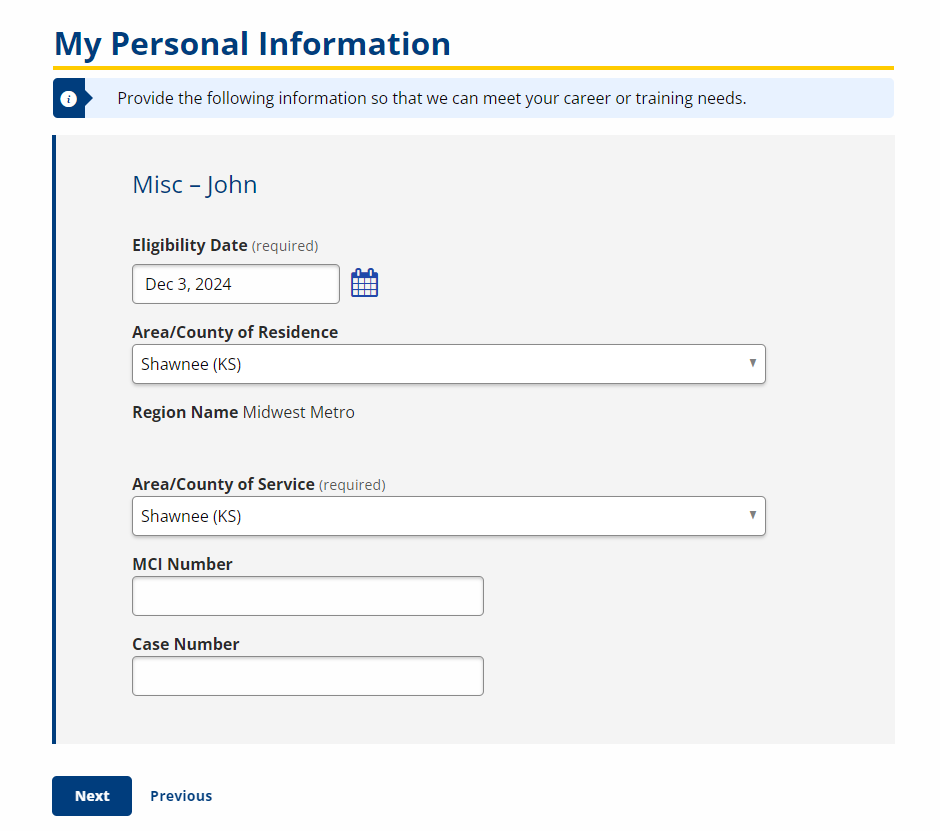
Task: Click the Misc – John section title
Action: tap(195, 185)
